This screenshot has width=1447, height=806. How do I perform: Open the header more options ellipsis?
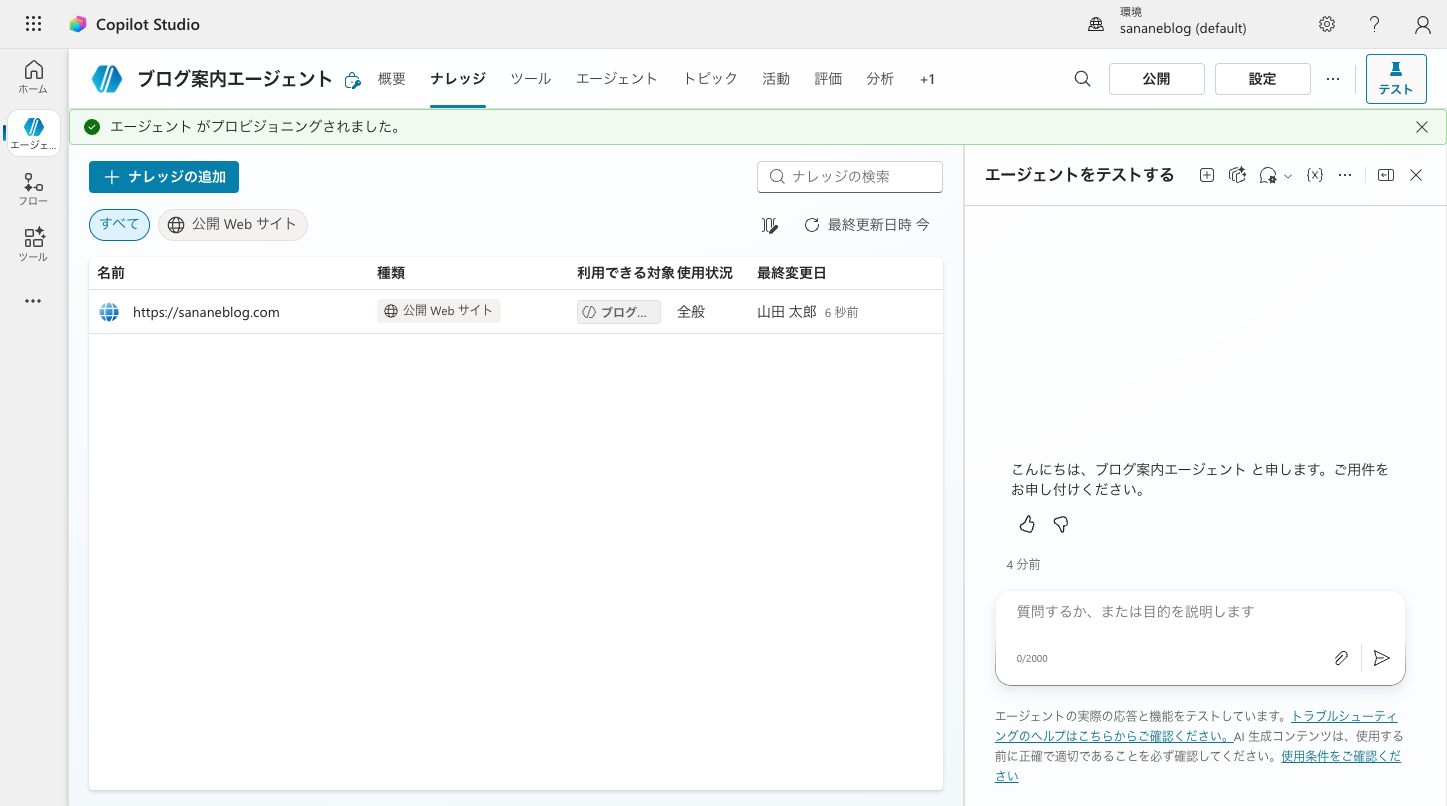tap(1333, 79)
